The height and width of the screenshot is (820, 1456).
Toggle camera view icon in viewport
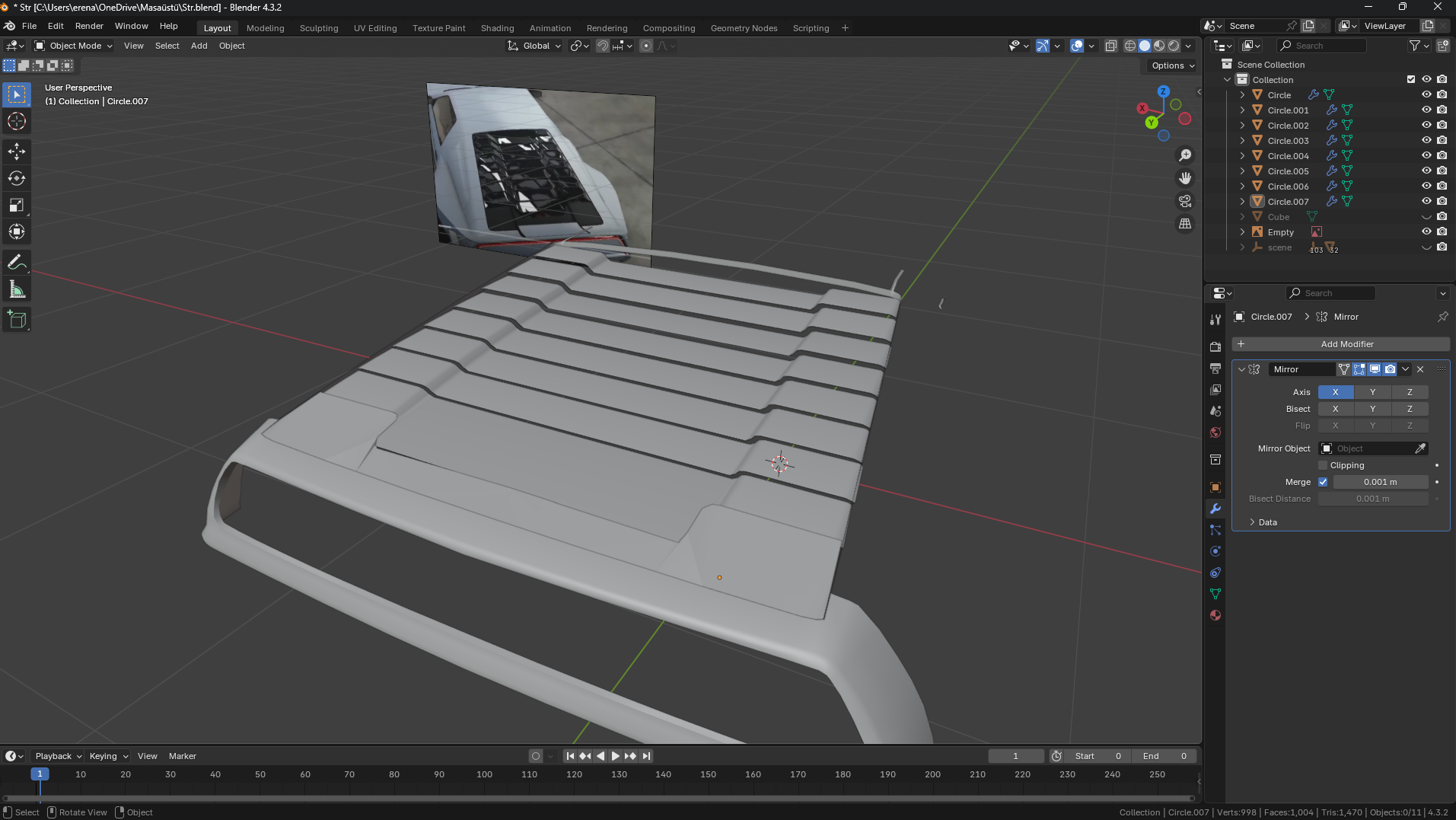tap(1185, 201)
